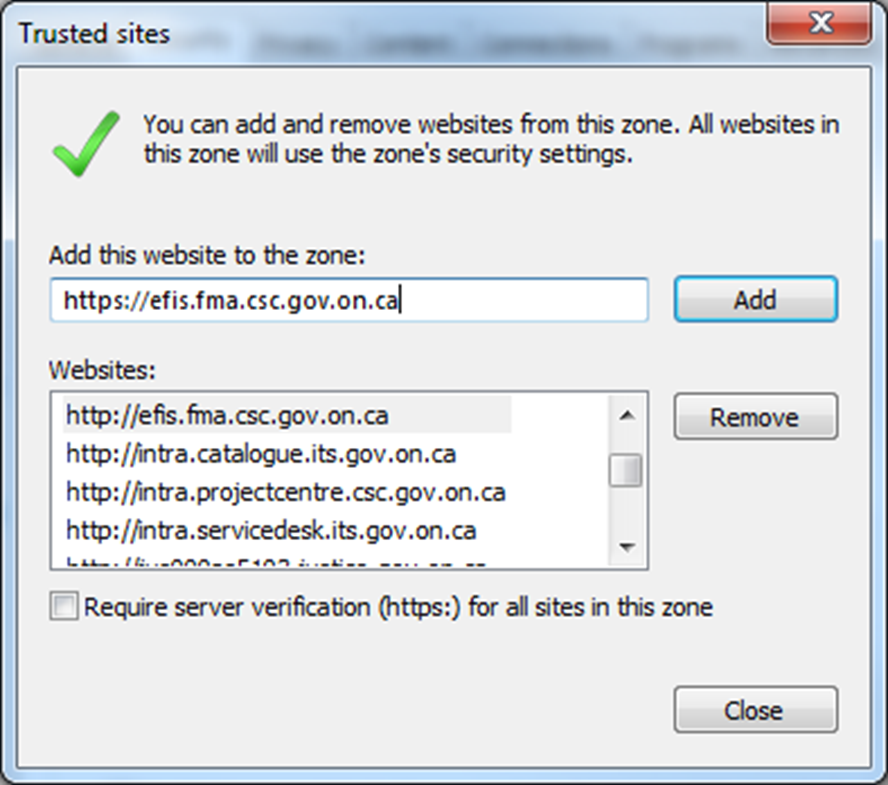
Task: Select the partially visible last website entry
Action: [275, 563]
